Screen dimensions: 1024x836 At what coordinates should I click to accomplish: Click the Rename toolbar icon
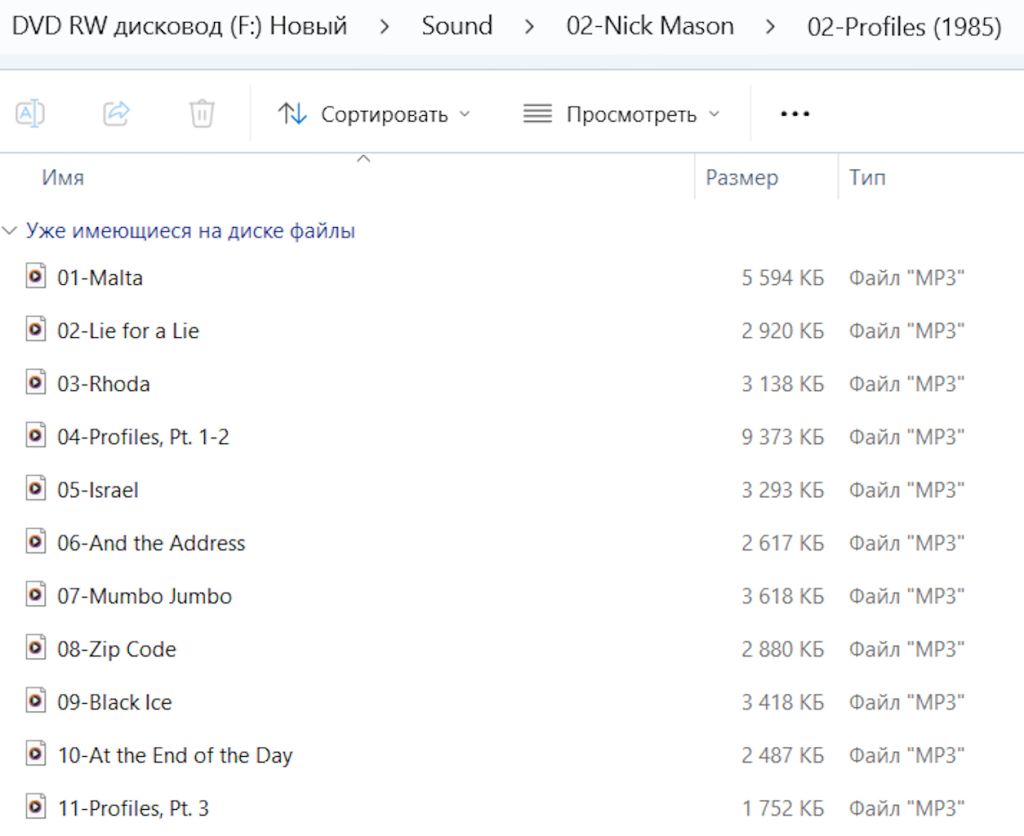point(30,114)
